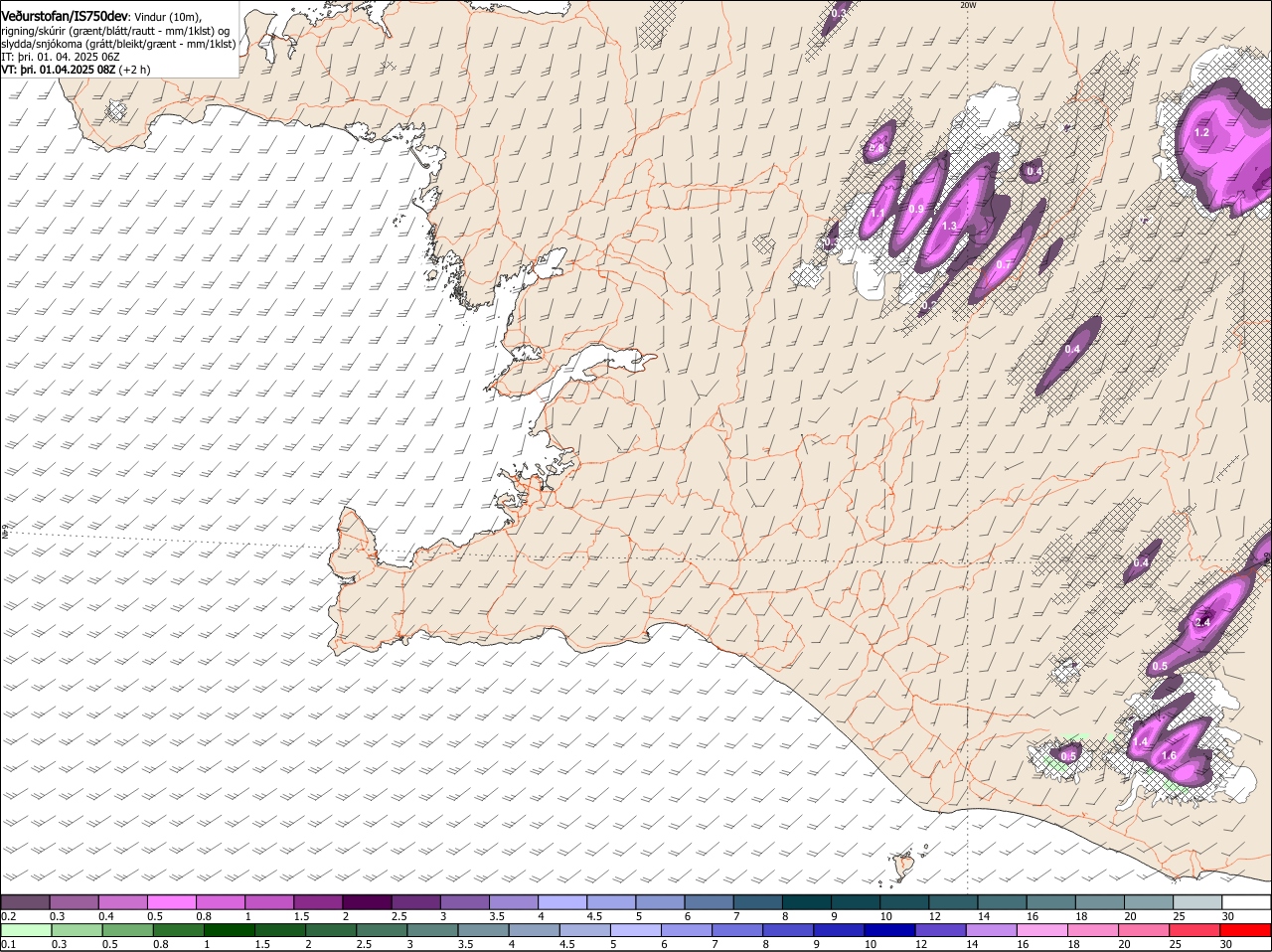Image resolution: width=1272 pixels, height=952 pixels.
Task: Select the deep blue 10 swatch in lower legend
Action: (889, 931)
